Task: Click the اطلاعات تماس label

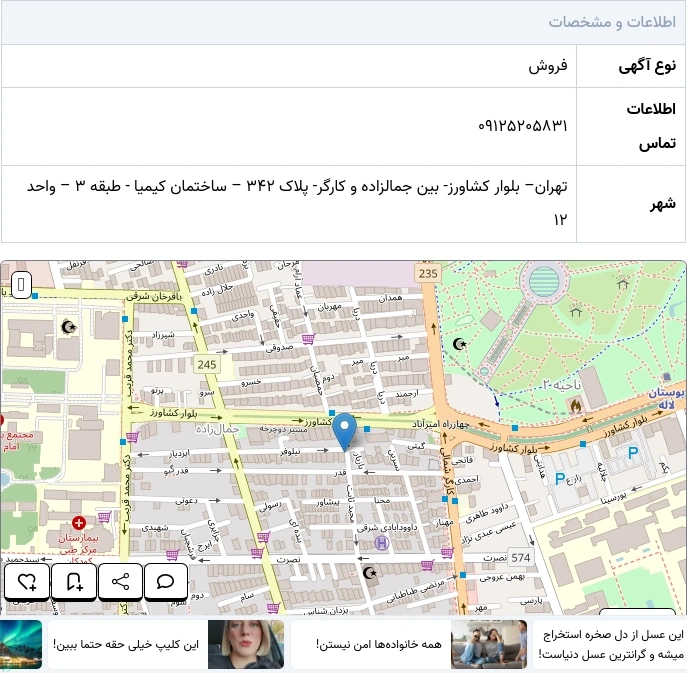Action: click(x=651, y=126)
